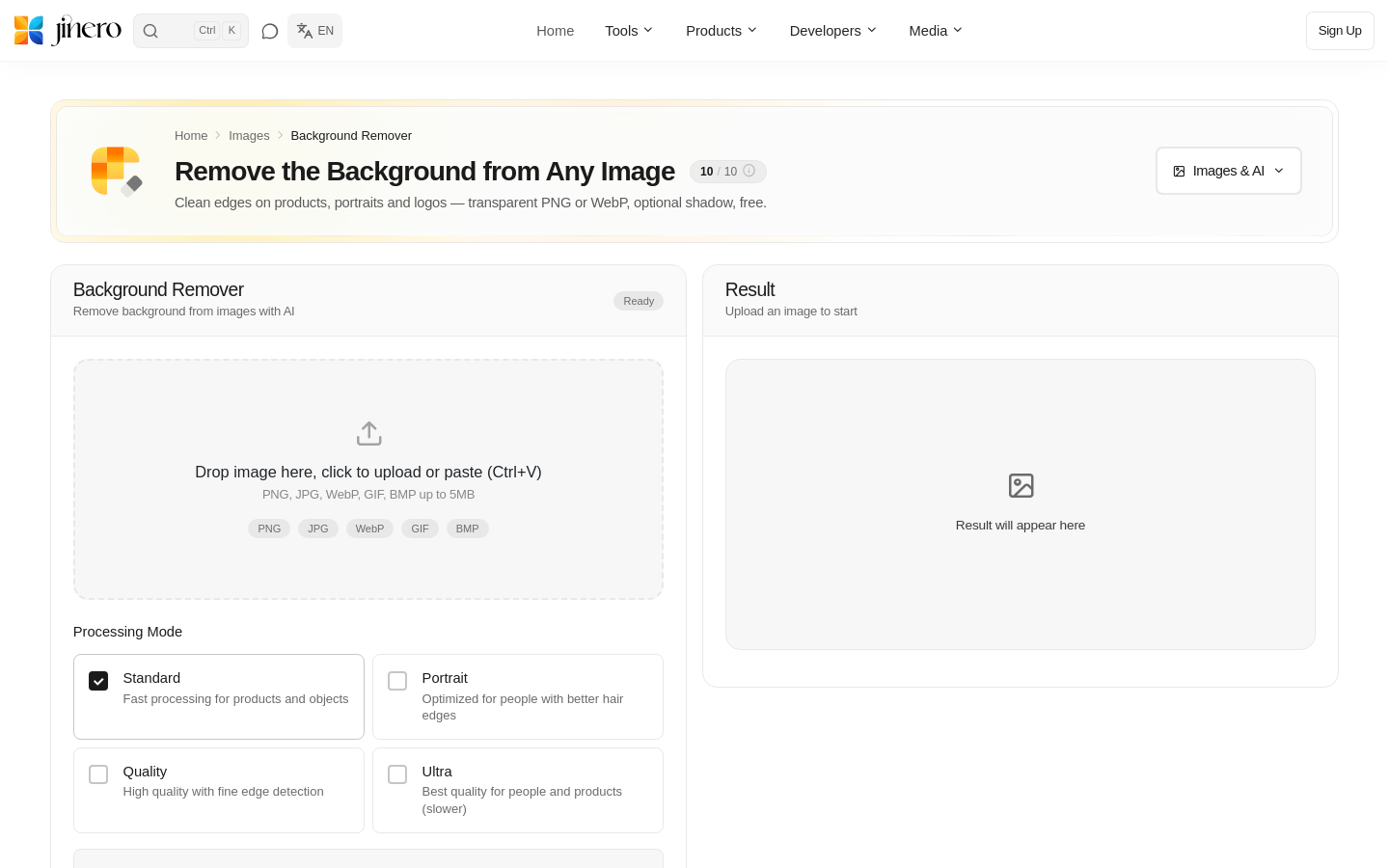This screenshot has height=868, width=1389.
Task: Enable the Portrait processing mode checkbox
Action: pyautogui.click(x=397, y=681)
